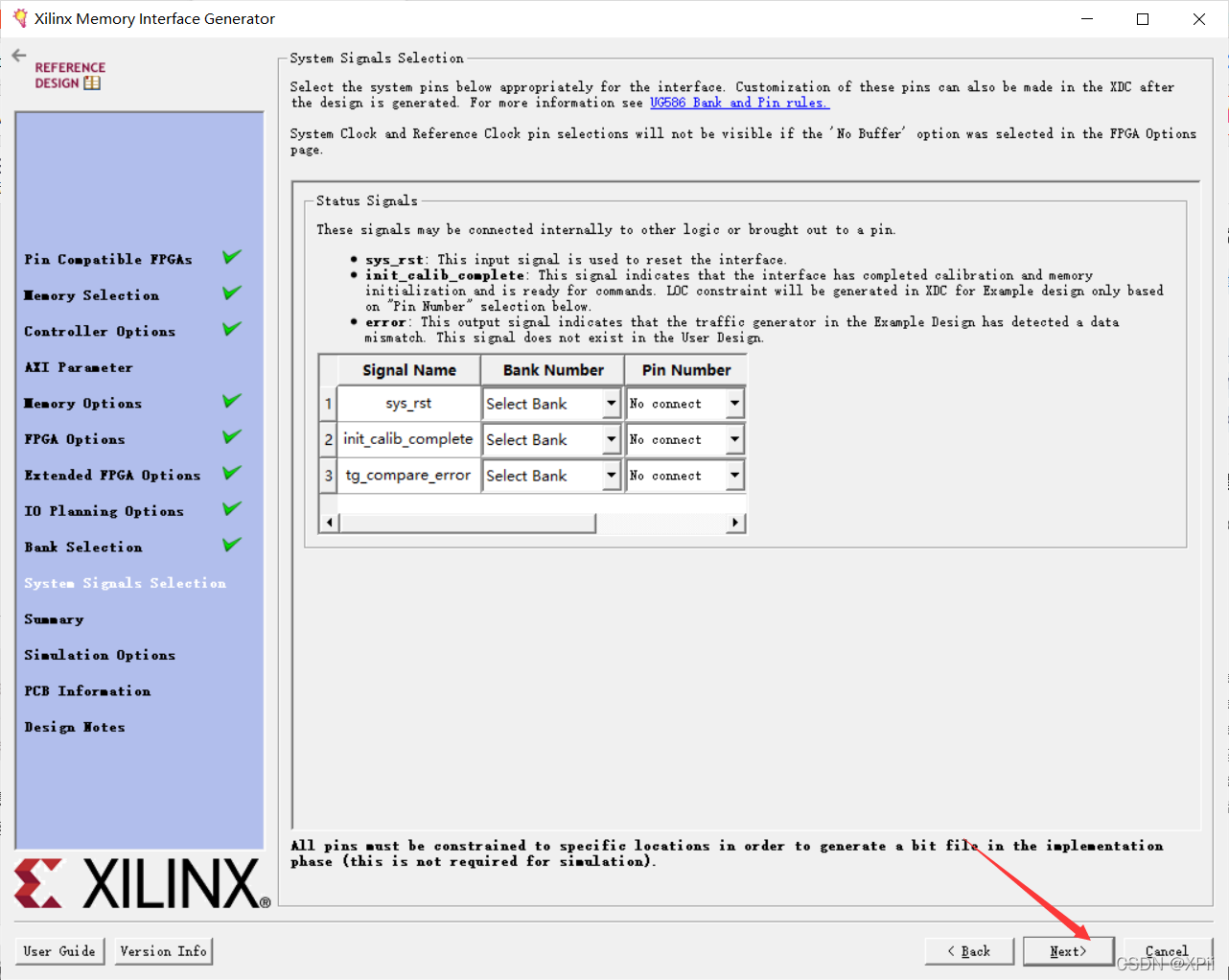Select row number 2 header

(x=328, y=439)
